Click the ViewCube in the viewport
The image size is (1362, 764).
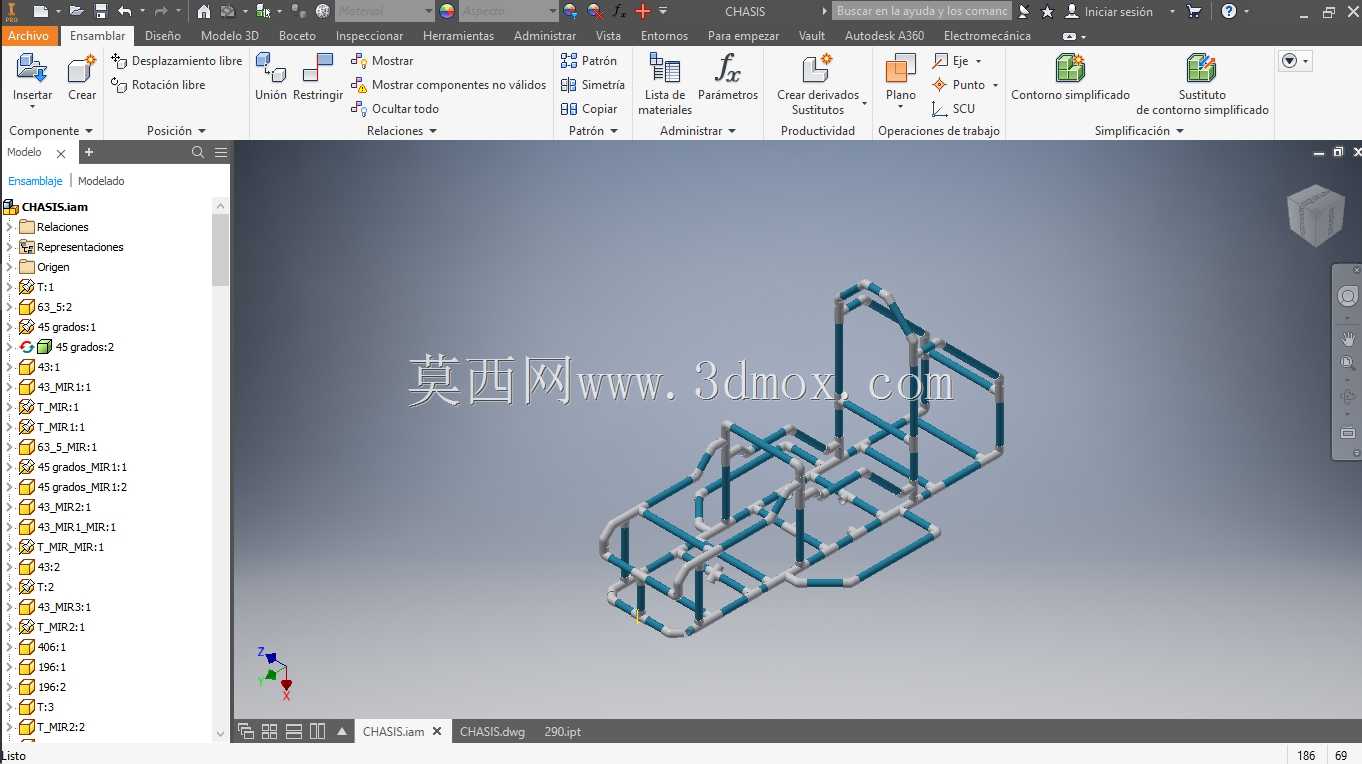[x=1314, y=215]
